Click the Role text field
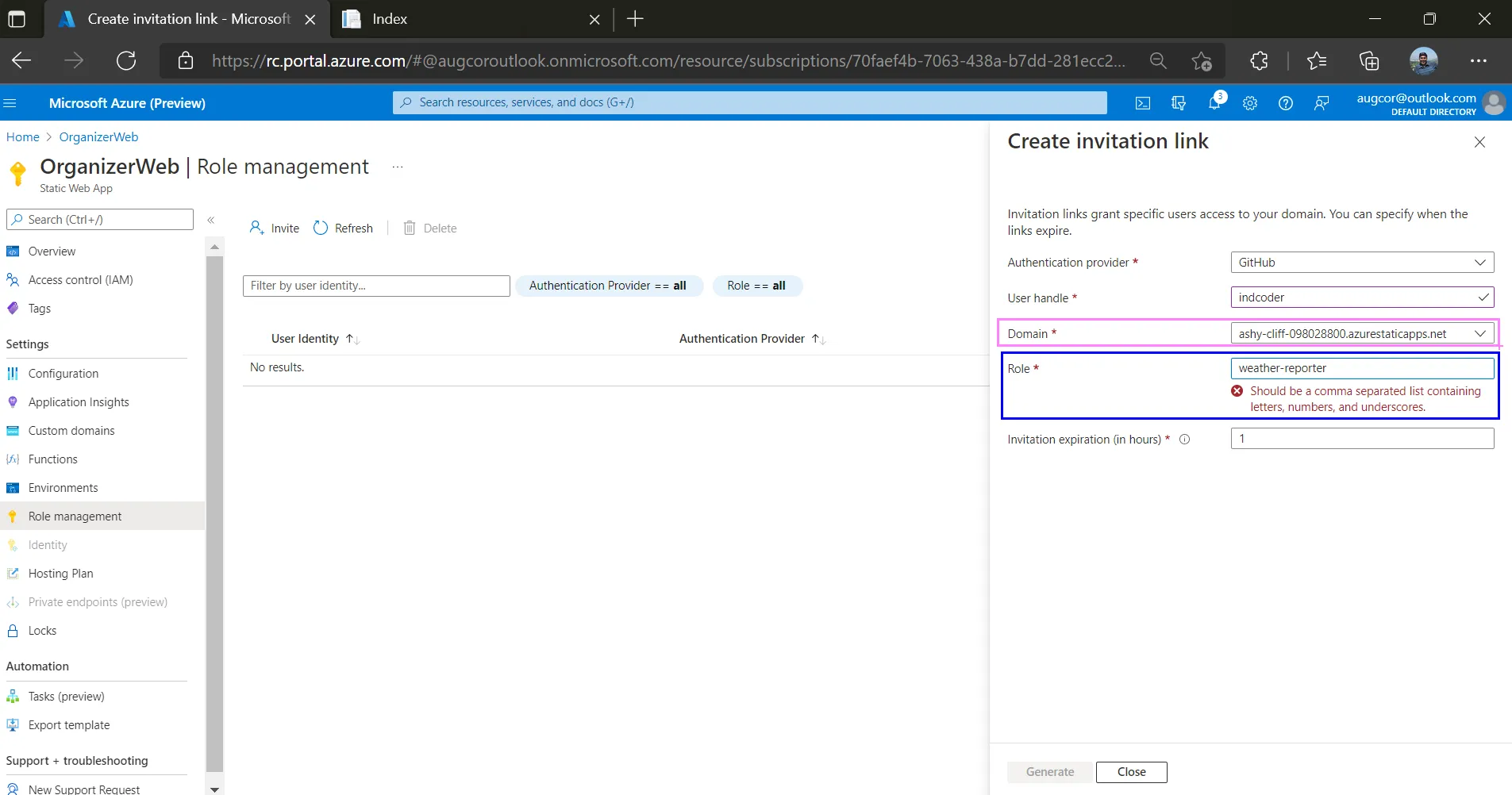Image resolution: width=1512 pixels, height=795 pixels. point(1361,368)
